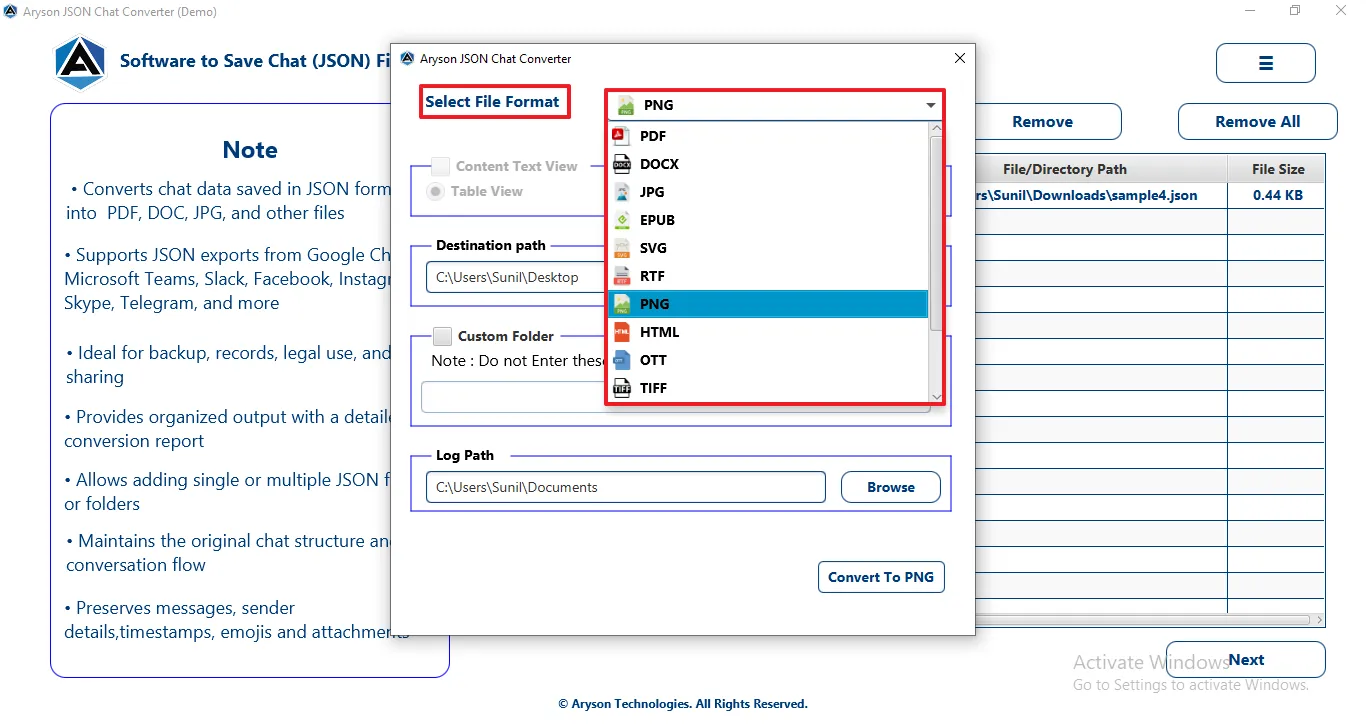The width and height of the screenshot is (1366, 728).
Task: Choose RTF from the format list
Action: [x=769, y=276]
